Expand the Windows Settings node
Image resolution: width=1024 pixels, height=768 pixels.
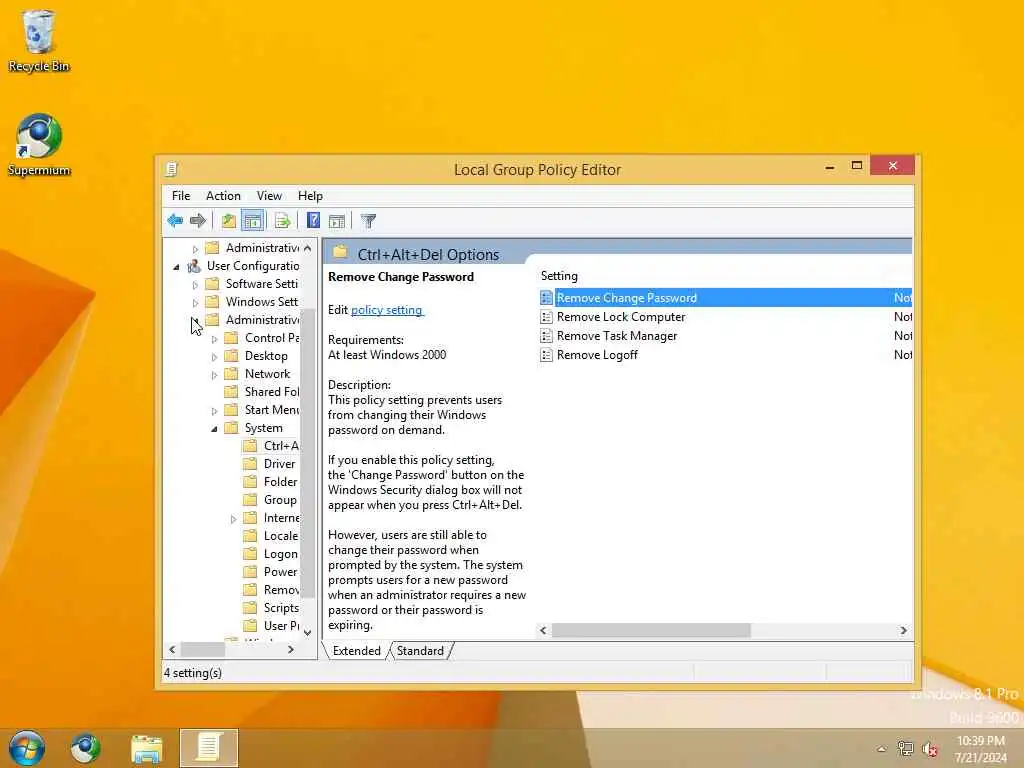[195, 303]
